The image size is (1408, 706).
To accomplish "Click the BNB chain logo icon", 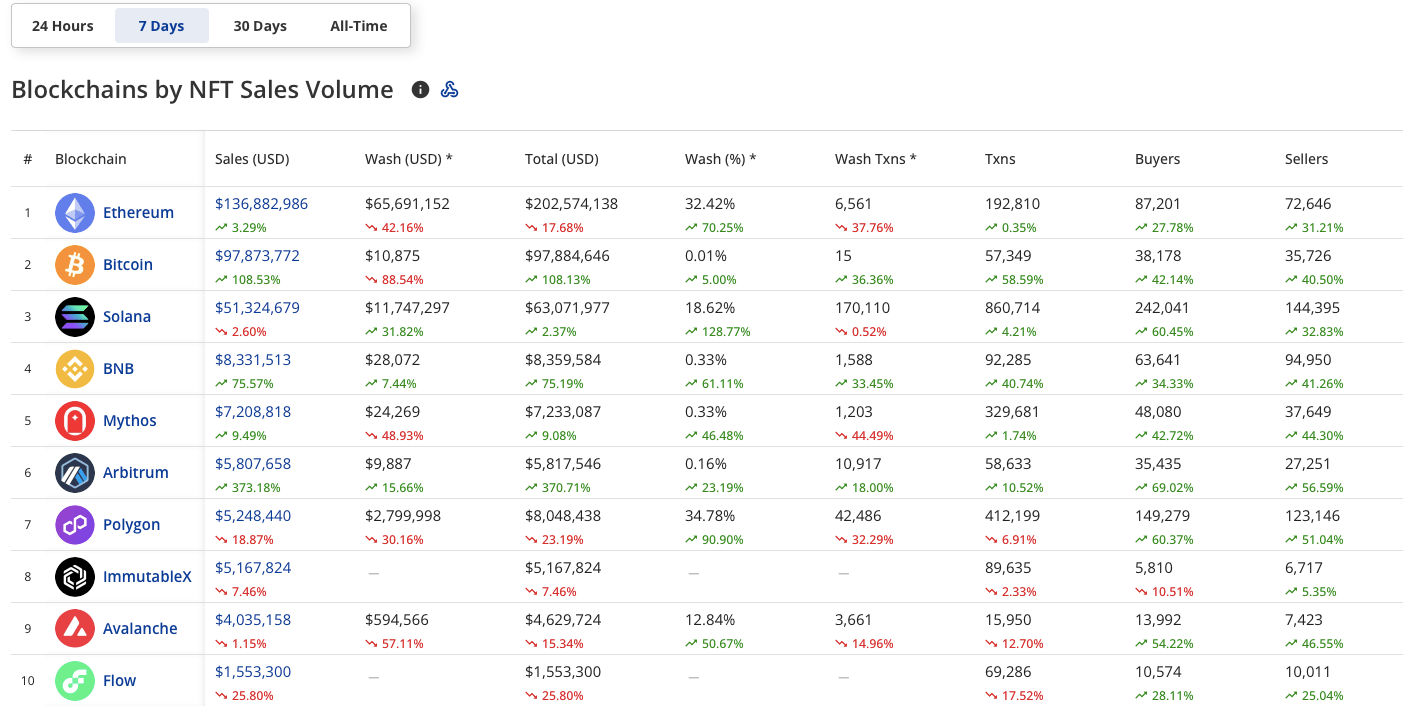I will click(75, 369).
